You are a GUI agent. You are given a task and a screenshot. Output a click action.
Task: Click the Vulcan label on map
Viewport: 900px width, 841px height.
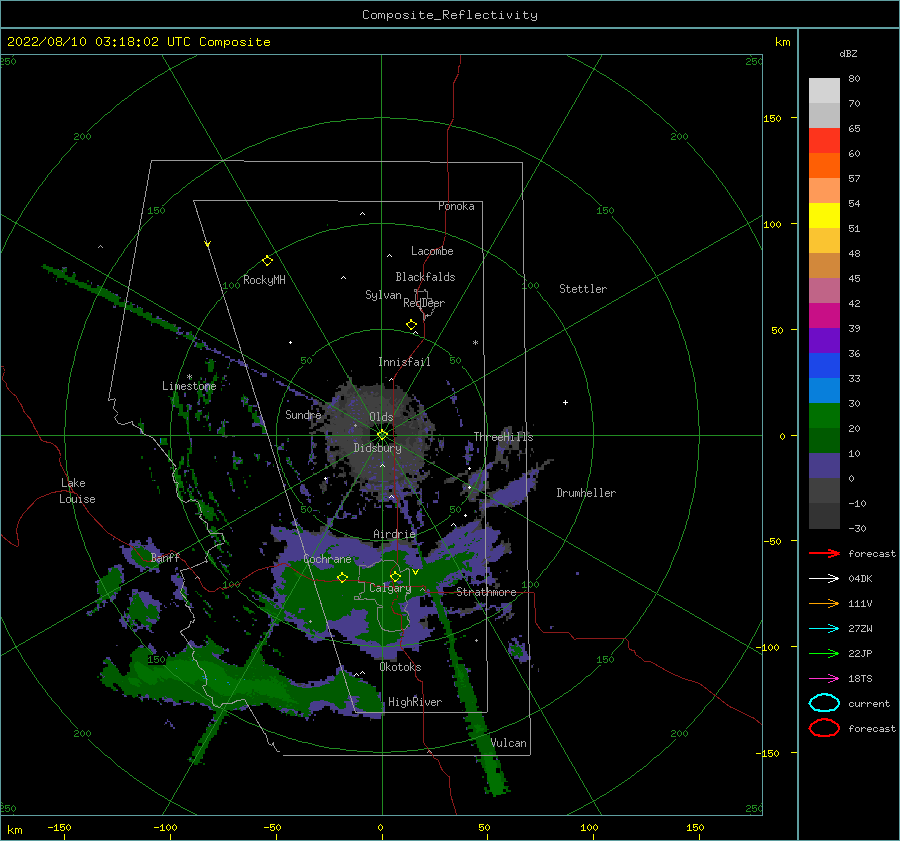pyautogui.click(x=508, y=743)
